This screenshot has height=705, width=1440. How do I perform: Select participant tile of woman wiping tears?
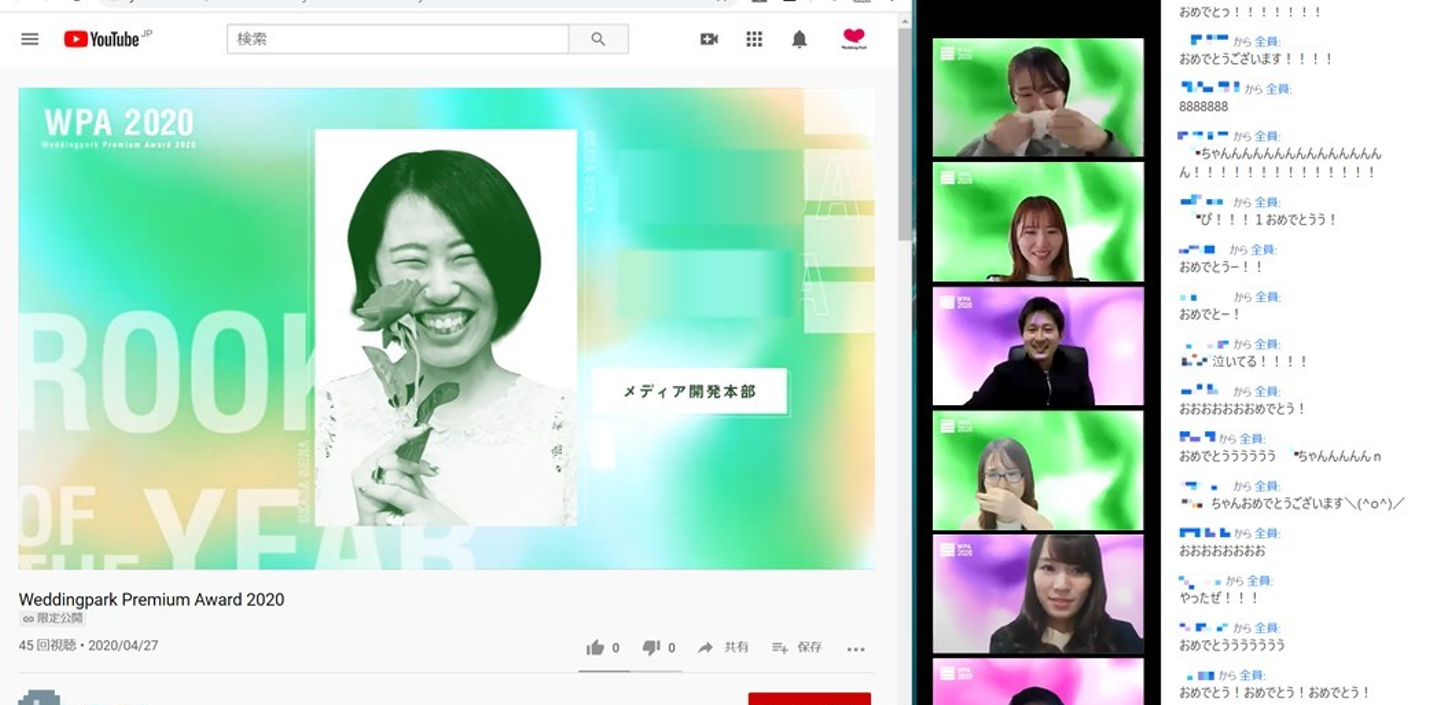[1038, 97]
